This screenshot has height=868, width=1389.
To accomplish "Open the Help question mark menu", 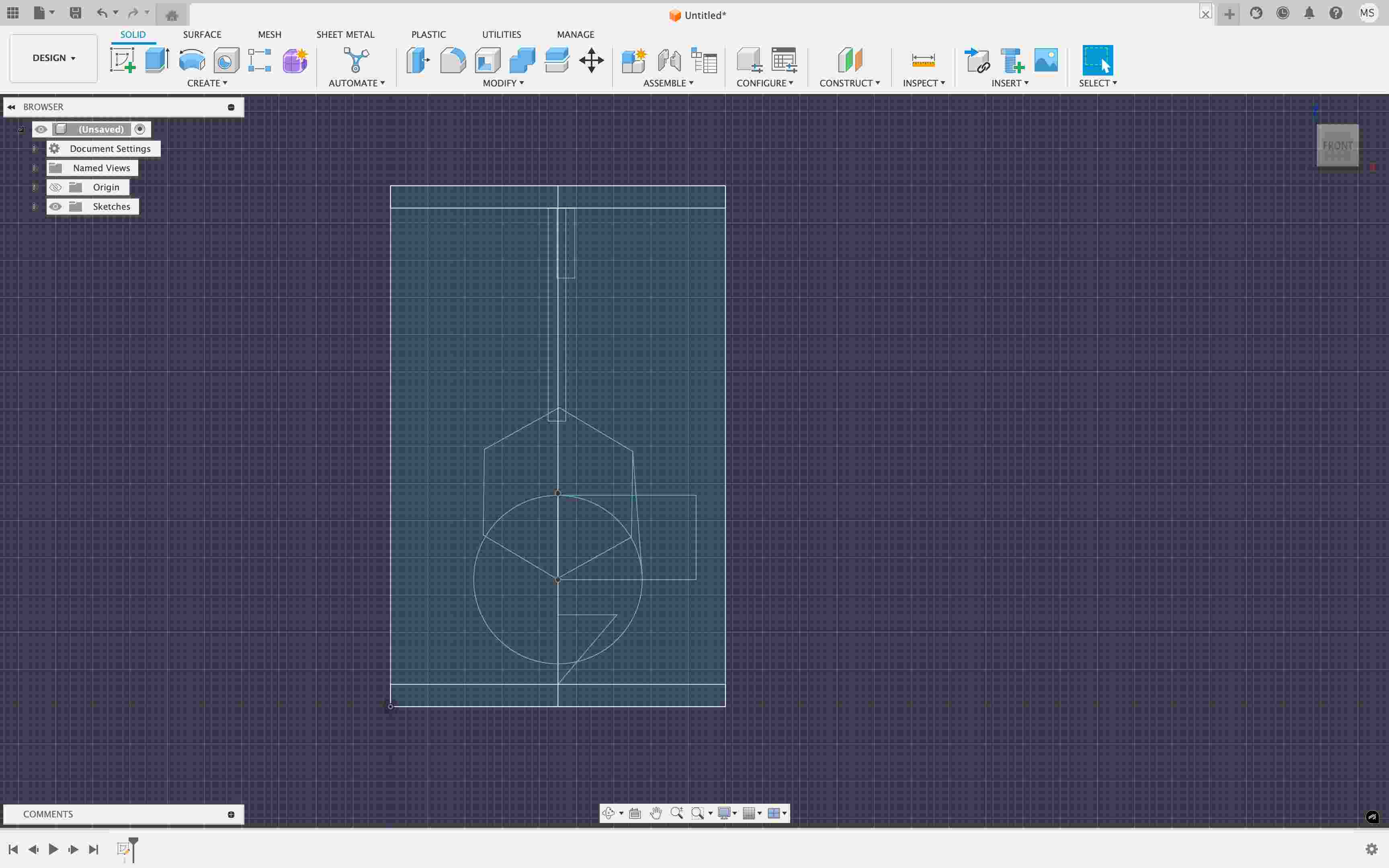I will point(1336,13).
